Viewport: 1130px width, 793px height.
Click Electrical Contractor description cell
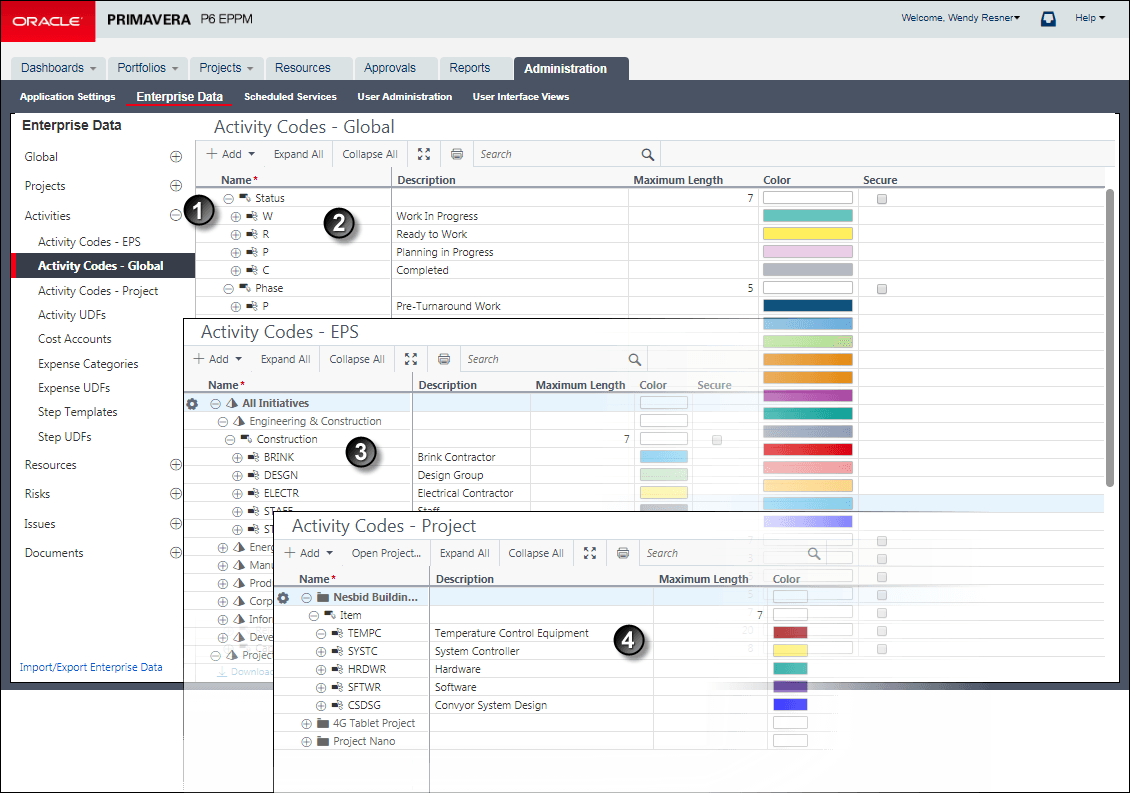[471, 493]
